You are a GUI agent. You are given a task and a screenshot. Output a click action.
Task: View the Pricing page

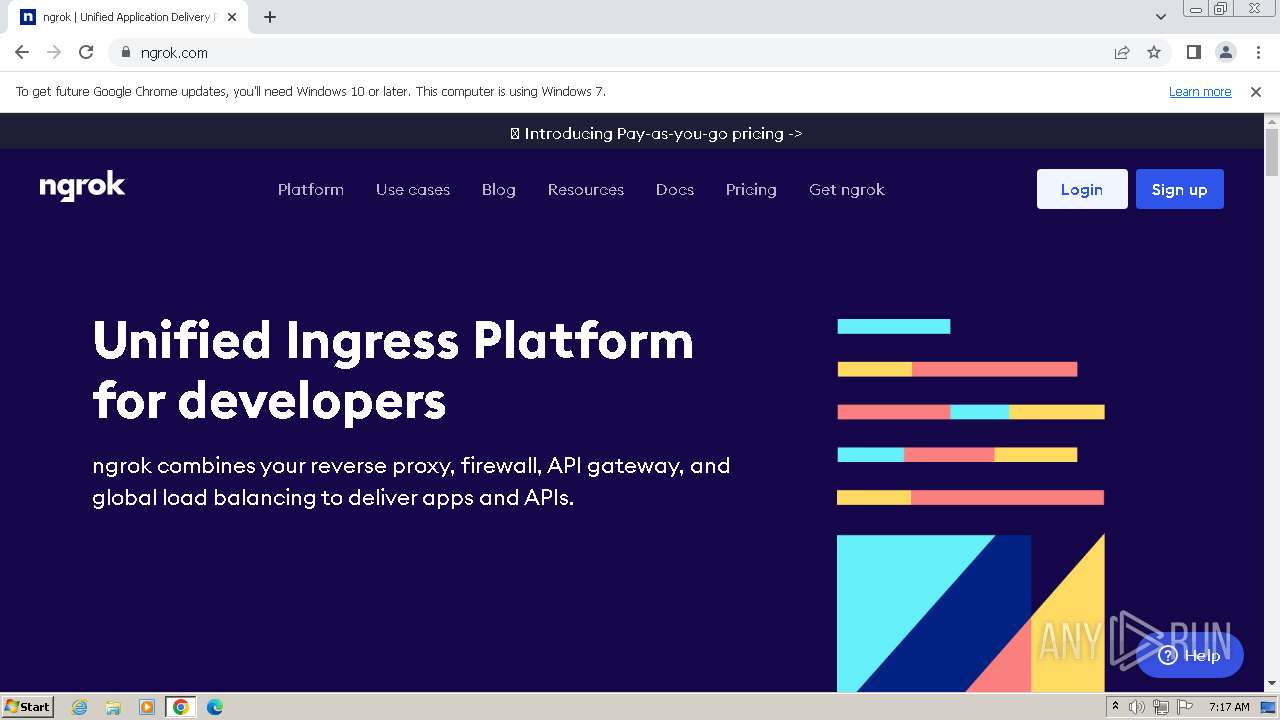pos(751,189)
